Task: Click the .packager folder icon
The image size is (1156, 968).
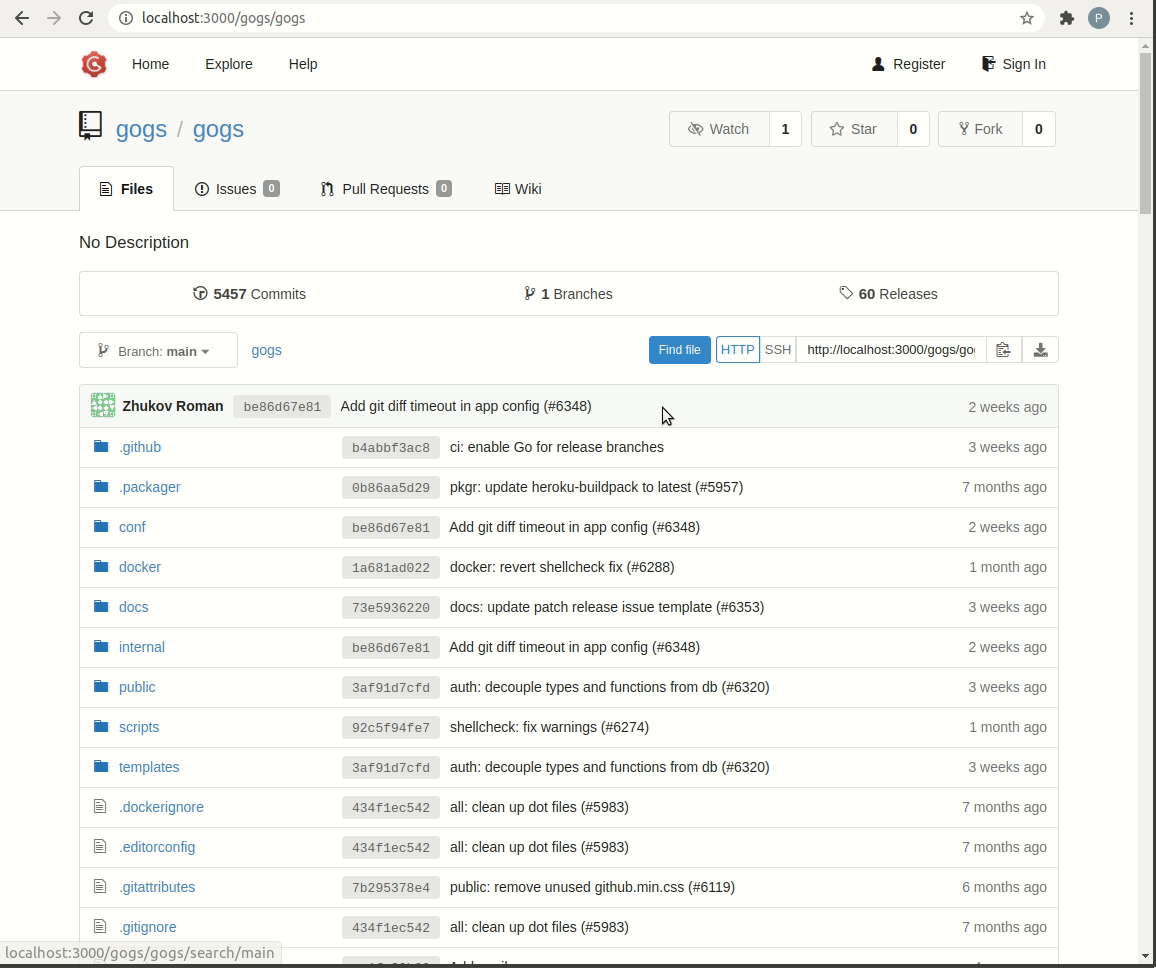Action: pyautogui.click(x=101, y=487)
